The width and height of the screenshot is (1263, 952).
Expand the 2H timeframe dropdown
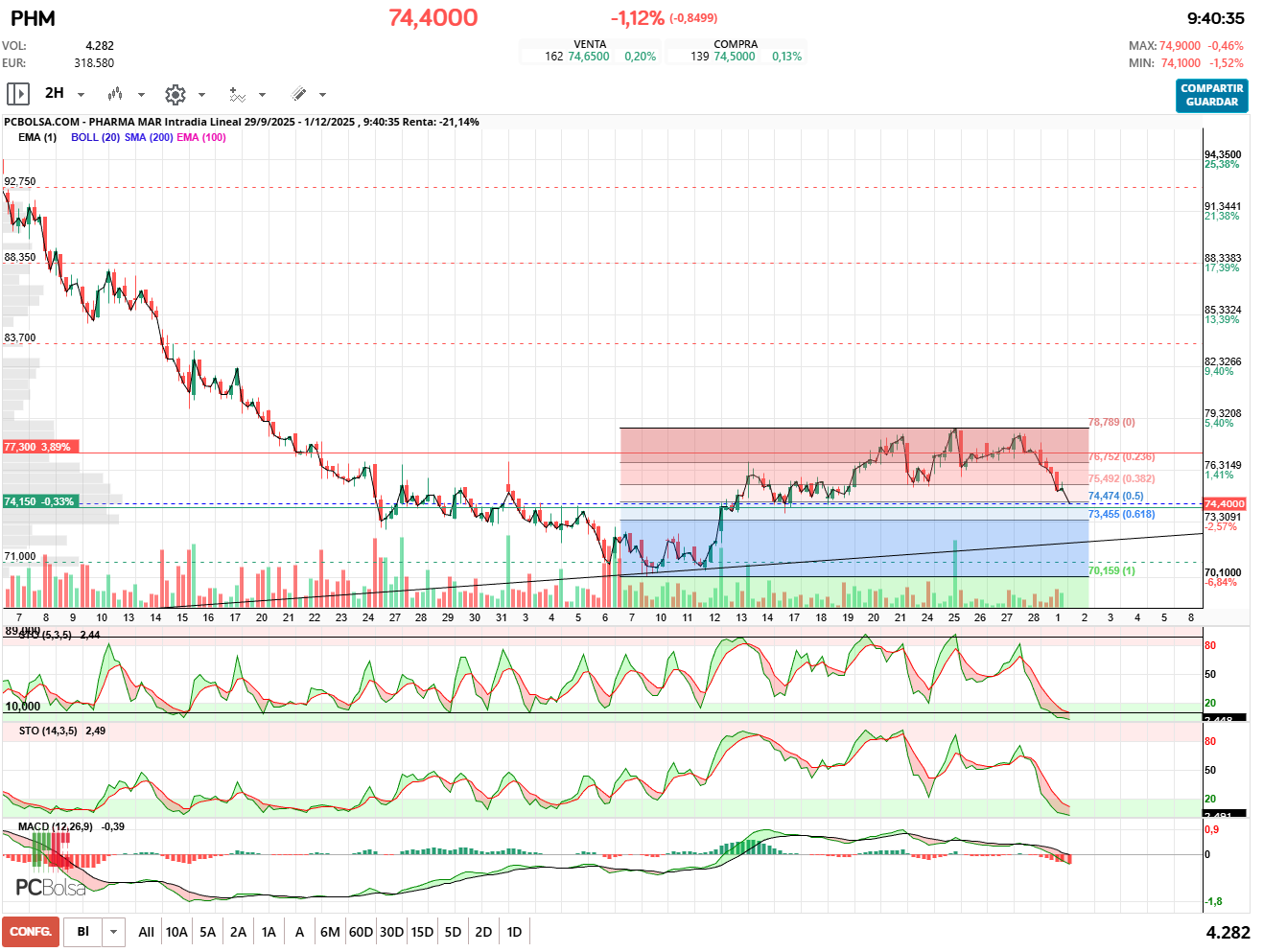pos(82,95)
